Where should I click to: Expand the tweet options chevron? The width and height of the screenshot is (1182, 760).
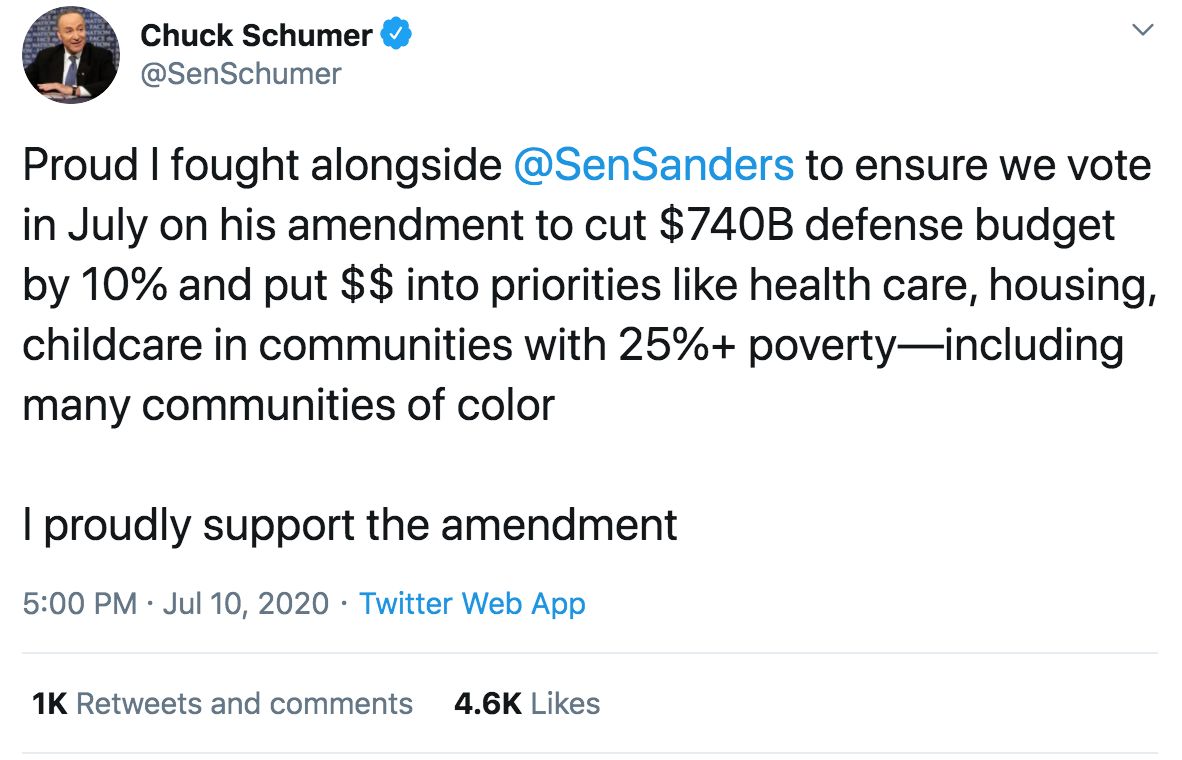pyautogui.click(x=1141, y=31)
